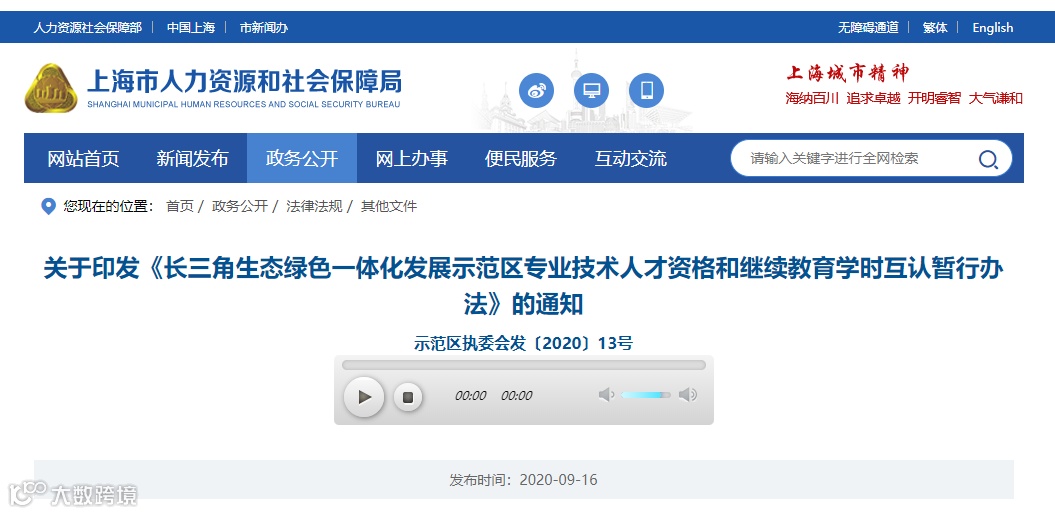1055x514 pixels.
Task: Open 人力资源社会保障部 link
Action: pyautogui.click(x=87, y=28)
